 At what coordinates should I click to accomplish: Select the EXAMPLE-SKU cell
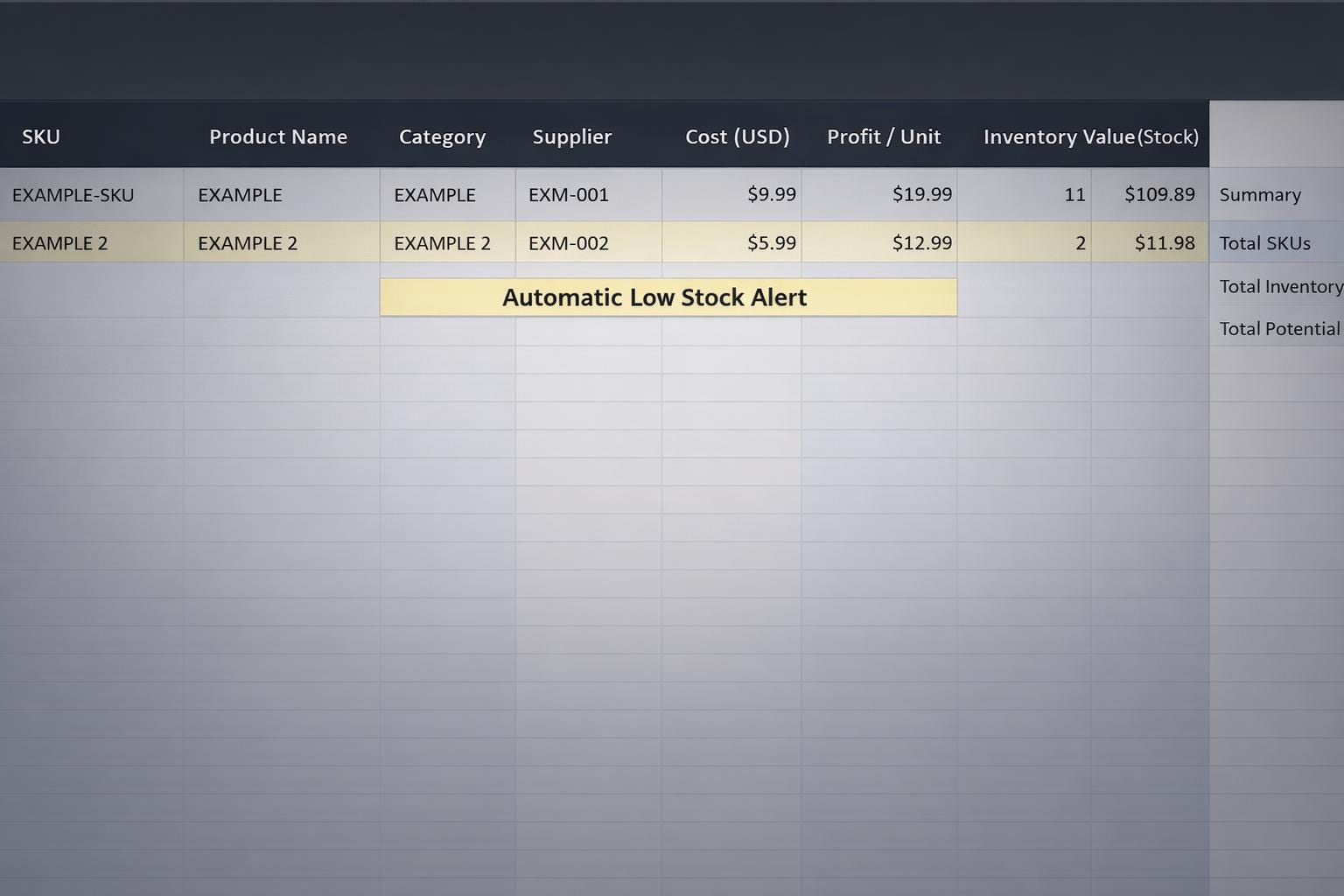(92, 194)
